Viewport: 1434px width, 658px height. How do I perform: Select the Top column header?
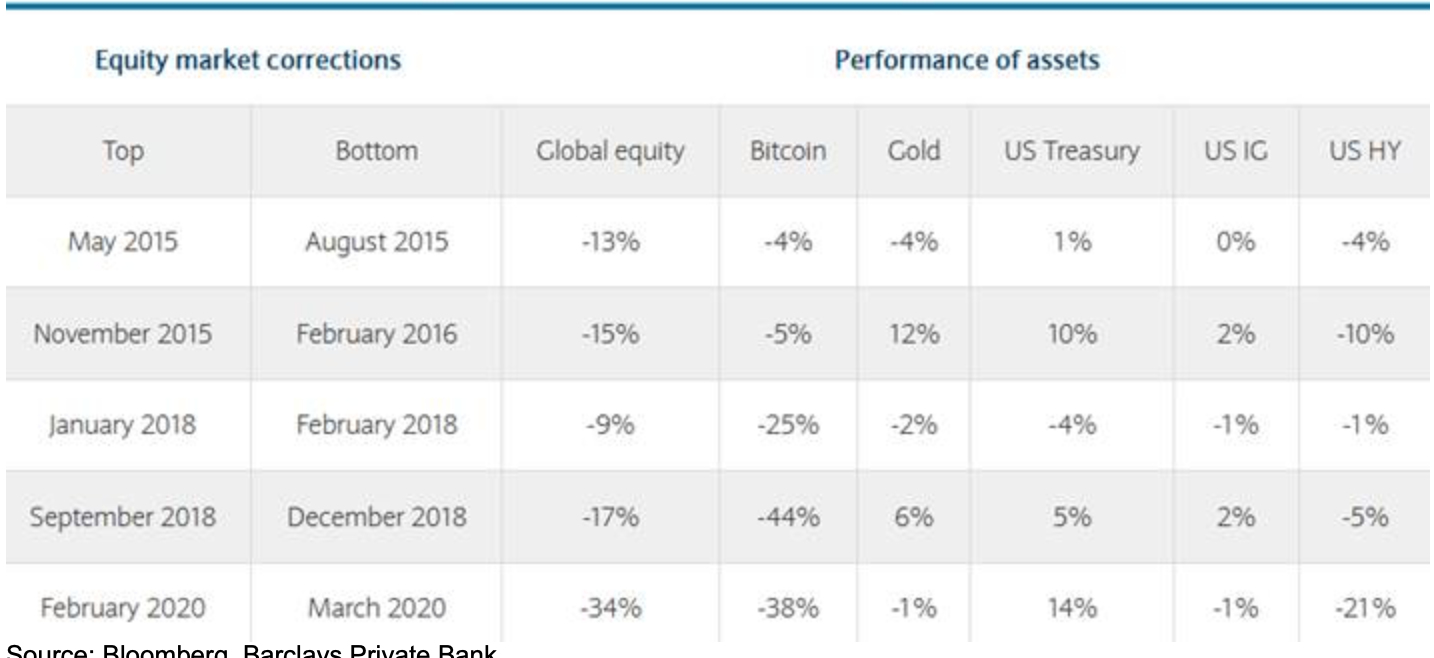click(x=122, y=151)
